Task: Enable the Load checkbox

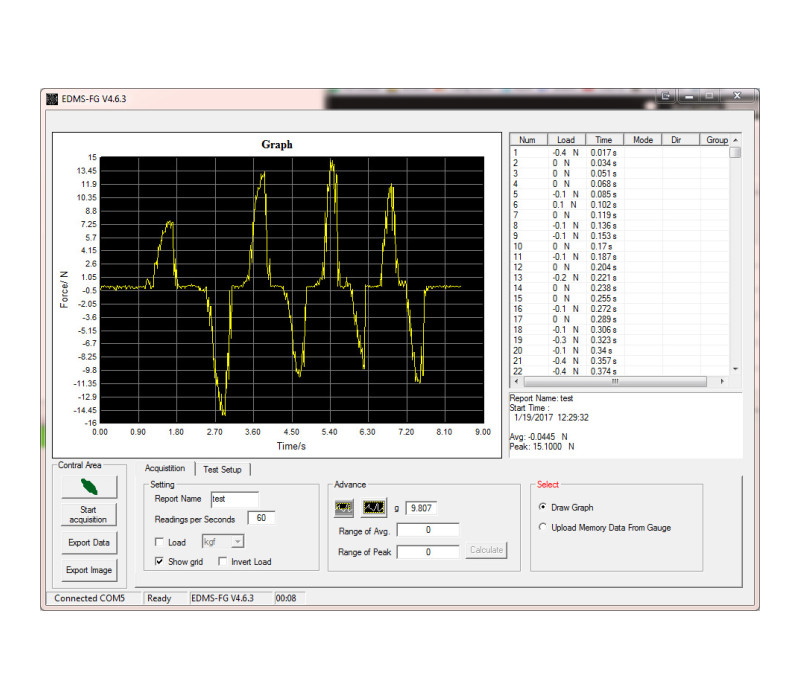Action: pos(159,542)
